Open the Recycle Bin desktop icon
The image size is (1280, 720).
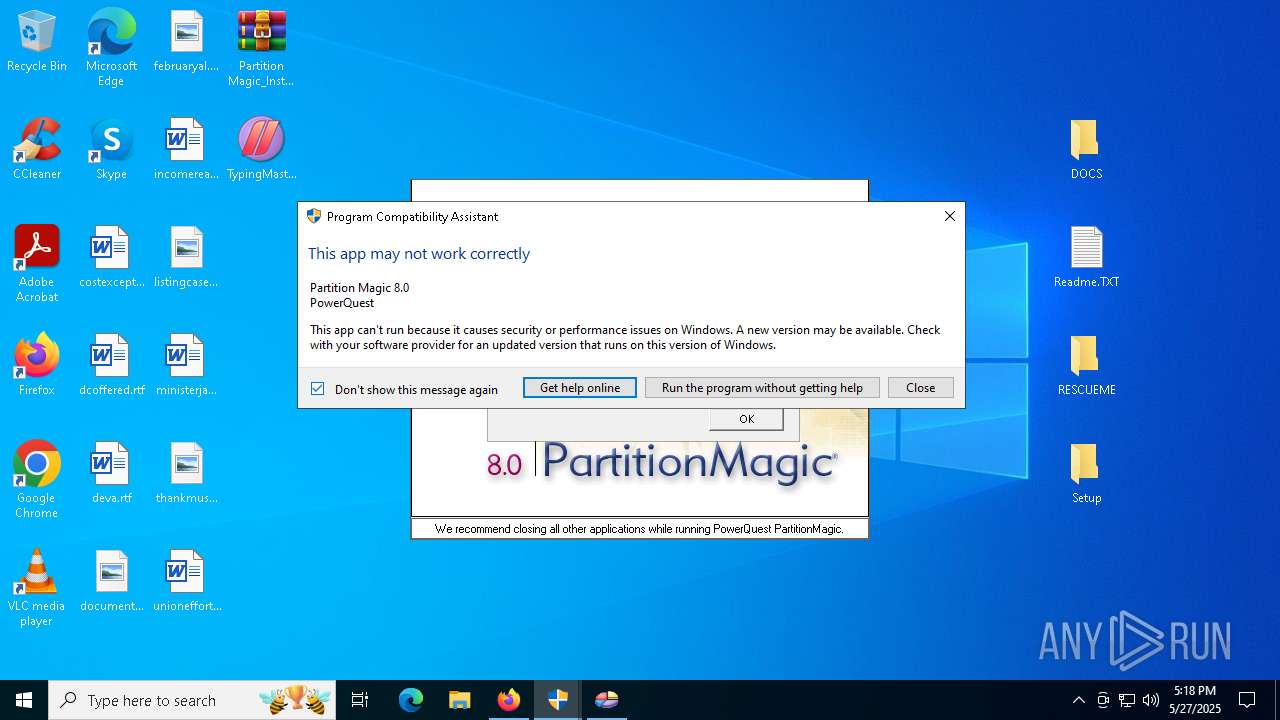click(x=37, y=42)
